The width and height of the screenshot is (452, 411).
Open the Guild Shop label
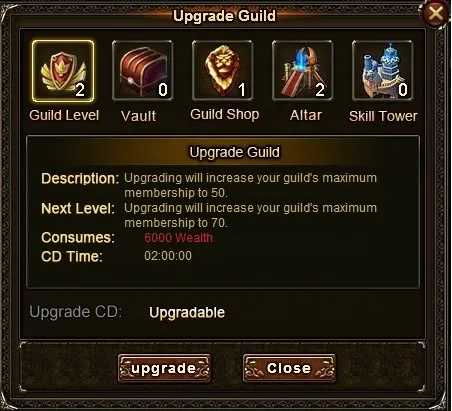[225, 115]
